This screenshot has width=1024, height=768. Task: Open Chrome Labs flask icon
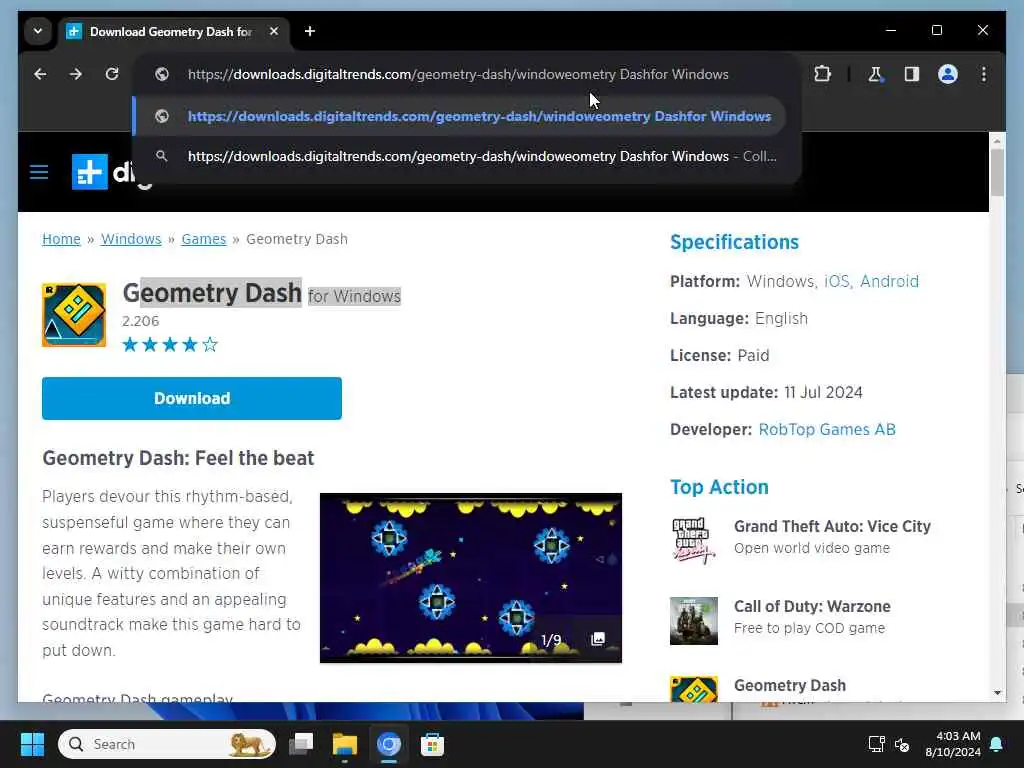[875, 74]
